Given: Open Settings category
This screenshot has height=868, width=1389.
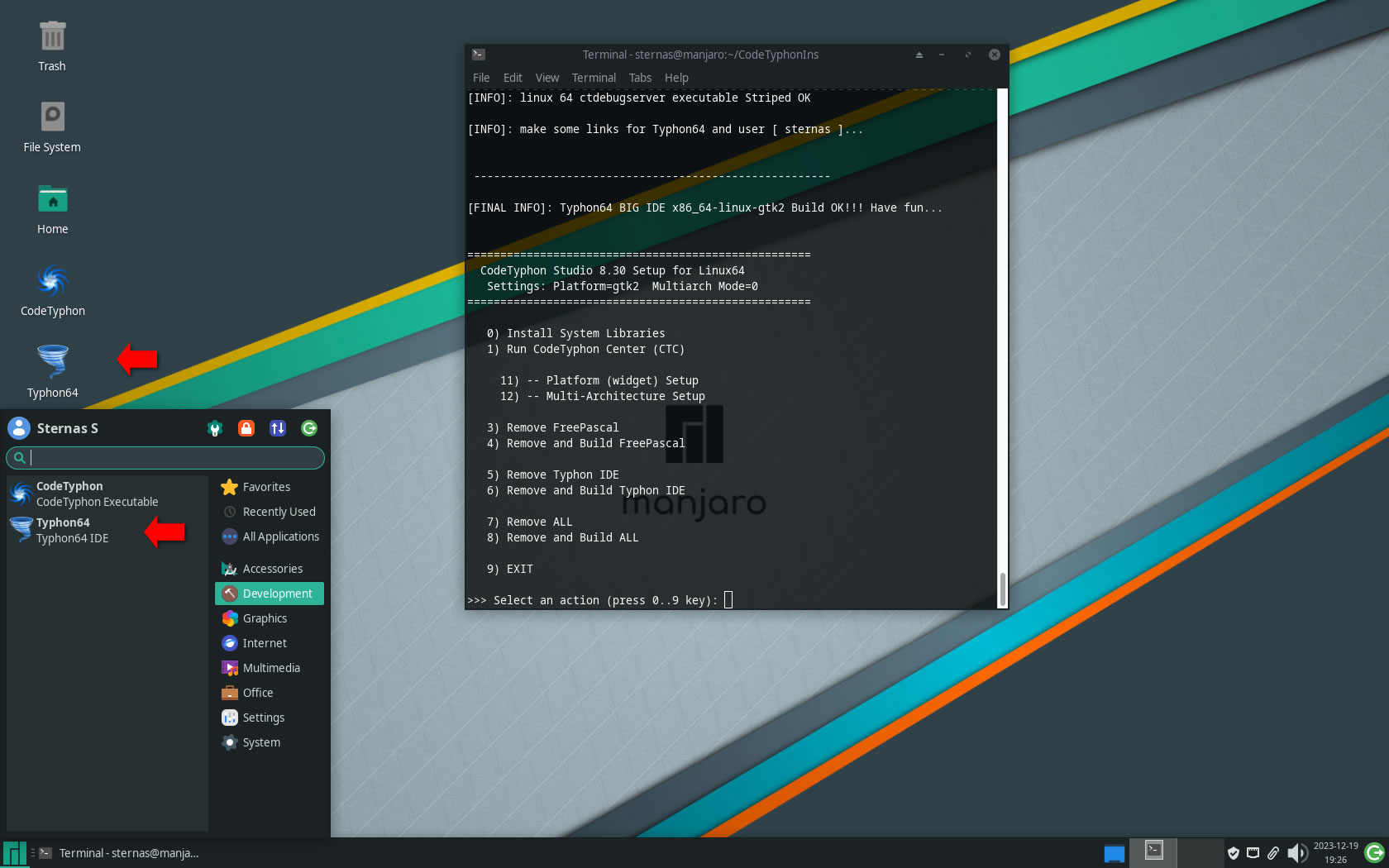Looking at the screenshot, I should (269, 718).
